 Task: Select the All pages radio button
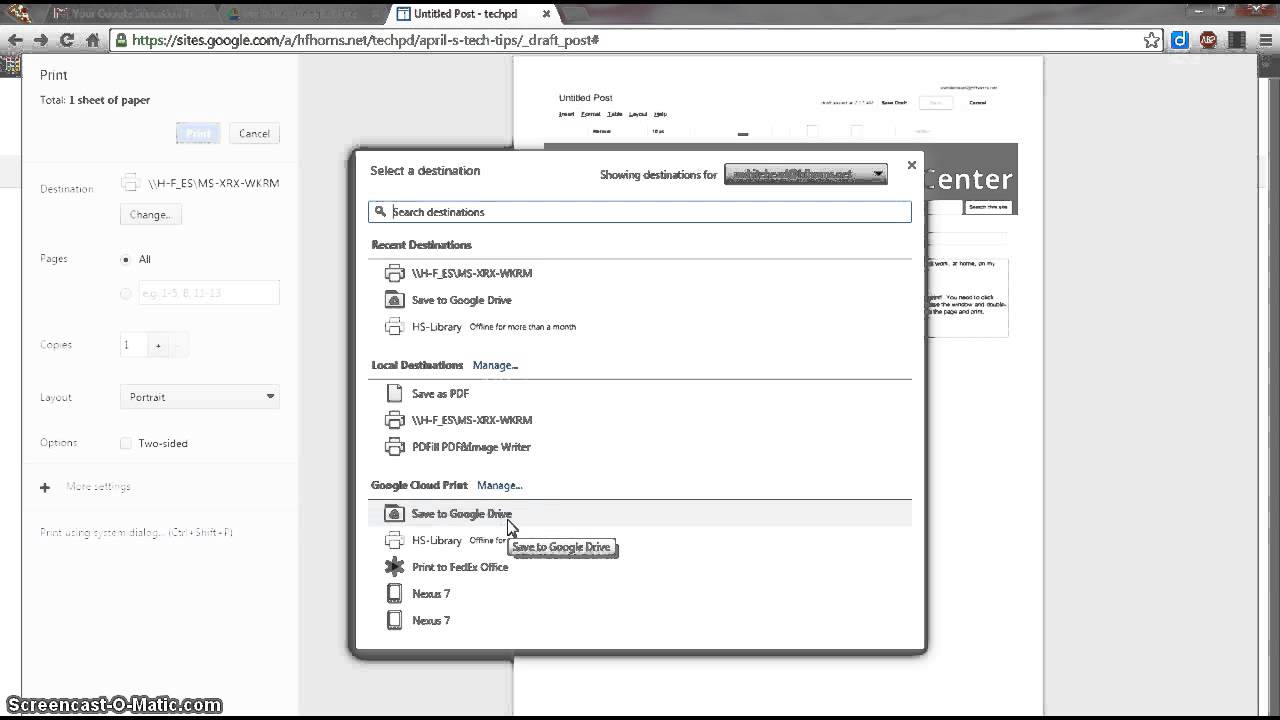[x=125, y=259]
